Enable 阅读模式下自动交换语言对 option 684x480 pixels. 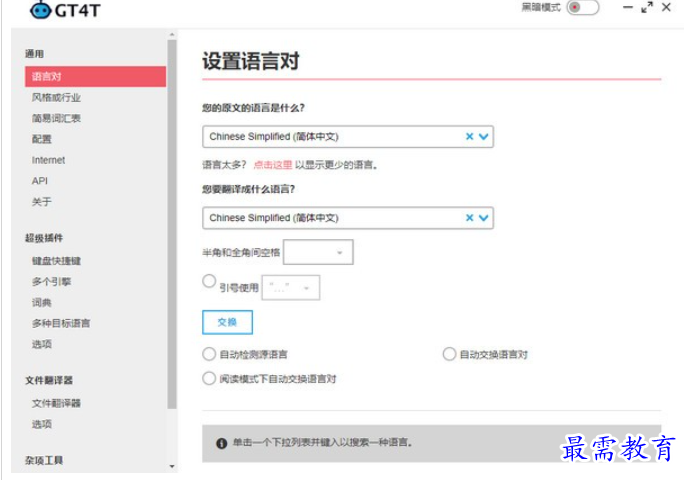(209, 378)
